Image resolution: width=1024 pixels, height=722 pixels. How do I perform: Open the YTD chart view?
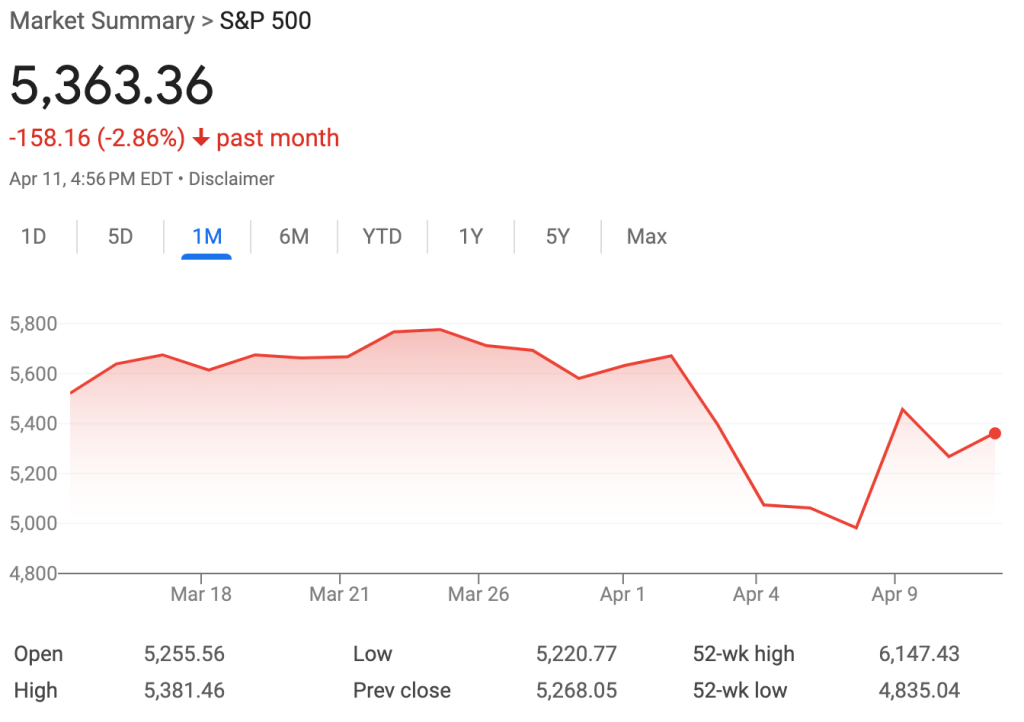382,237
